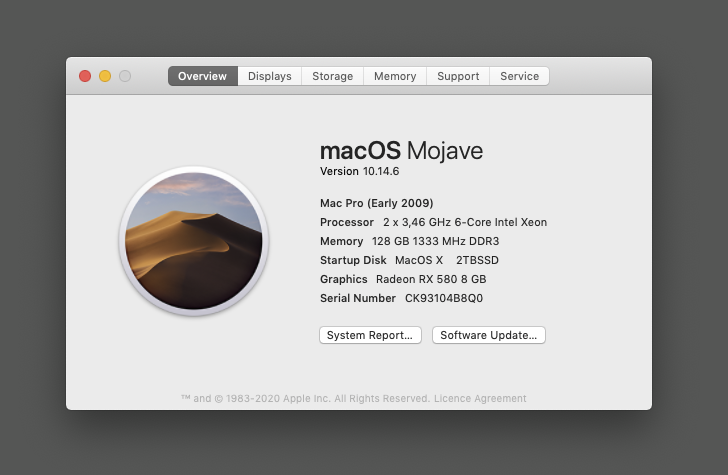This screenshot has width=728, height=475.
Task: Switch to the Memory tab
Action: click(x=395, y=76)
